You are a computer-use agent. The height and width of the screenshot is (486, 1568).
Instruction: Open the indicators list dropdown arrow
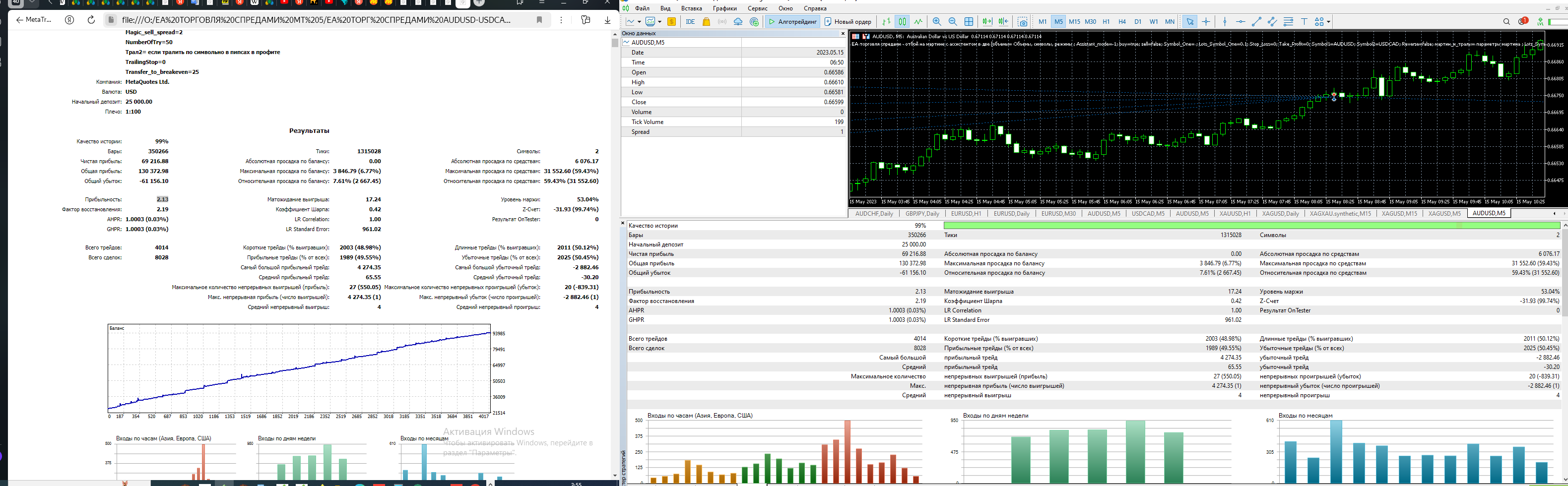pos(660,22)
